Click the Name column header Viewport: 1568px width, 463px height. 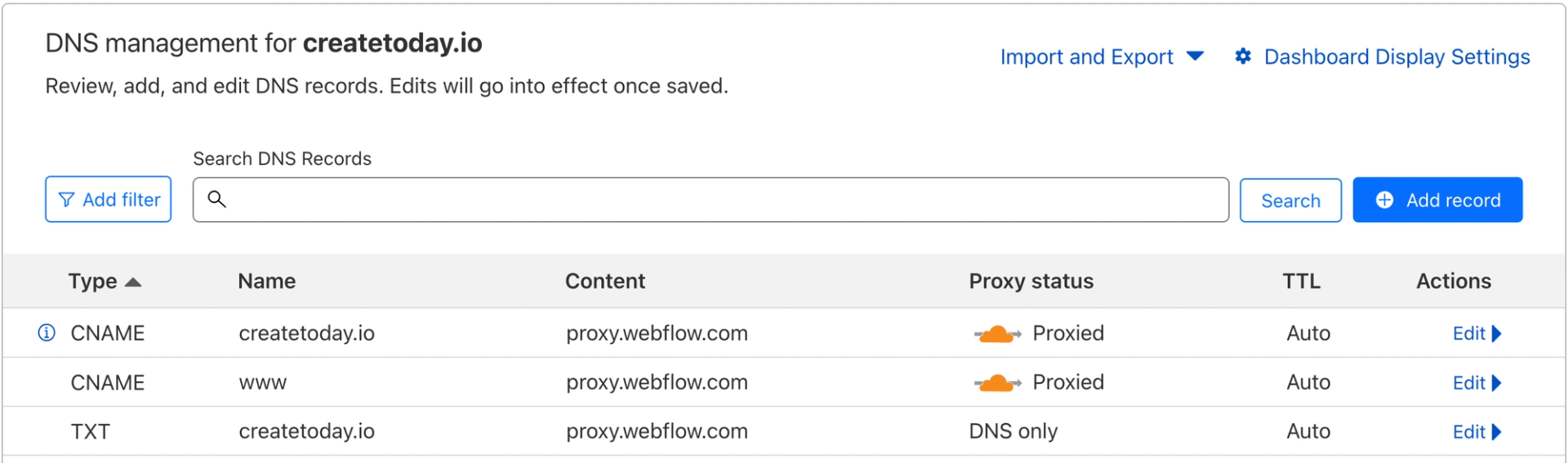(x=266, y=282)
